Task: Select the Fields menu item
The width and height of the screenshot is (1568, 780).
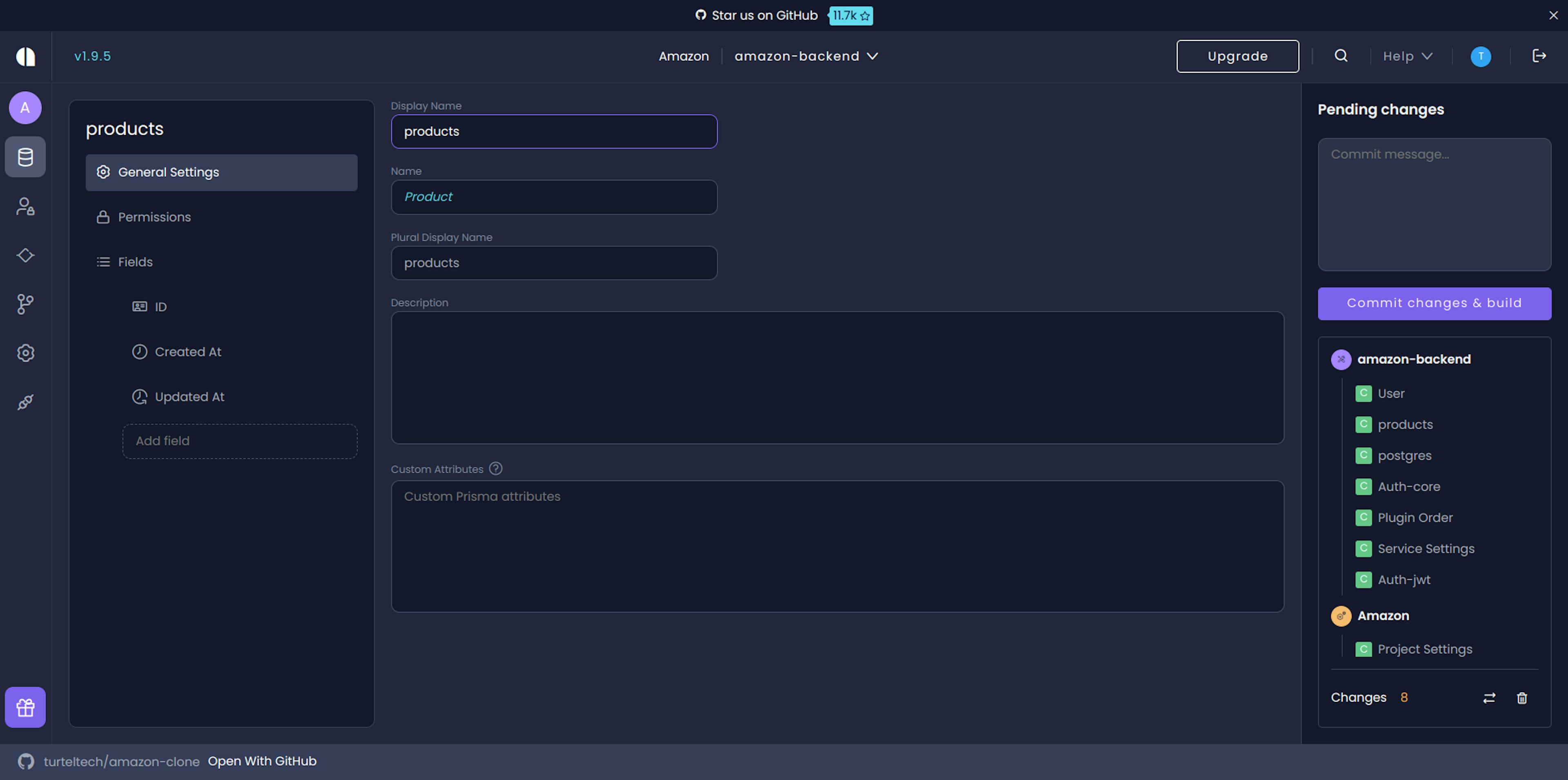Action: click(x=135, y=262)
